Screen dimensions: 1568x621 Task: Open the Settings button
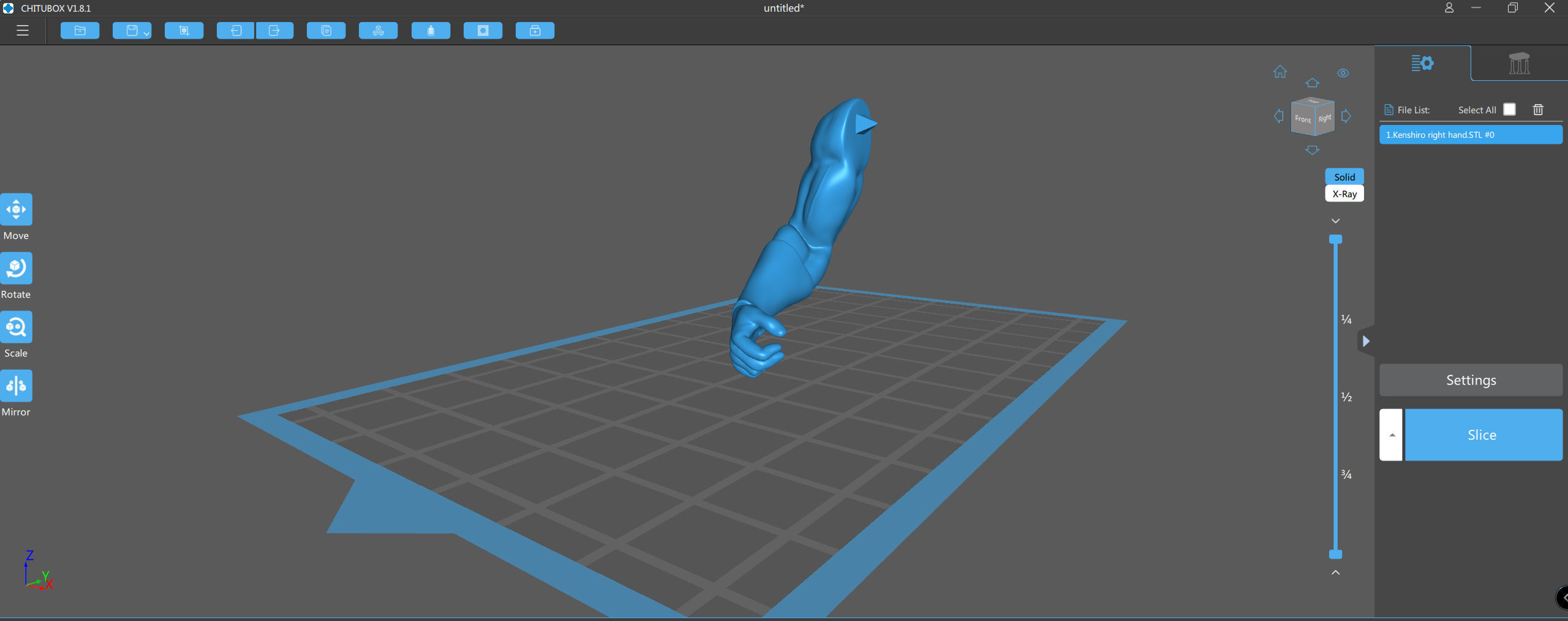(1470, 380)
